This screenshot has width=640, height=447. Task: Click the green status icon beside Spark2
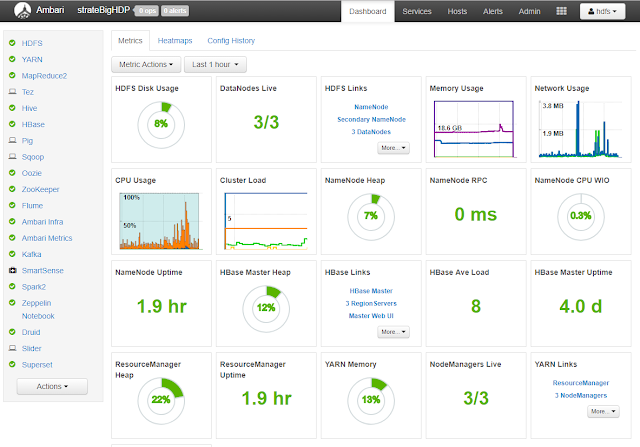pyautogui.click(x=12, y=287)
